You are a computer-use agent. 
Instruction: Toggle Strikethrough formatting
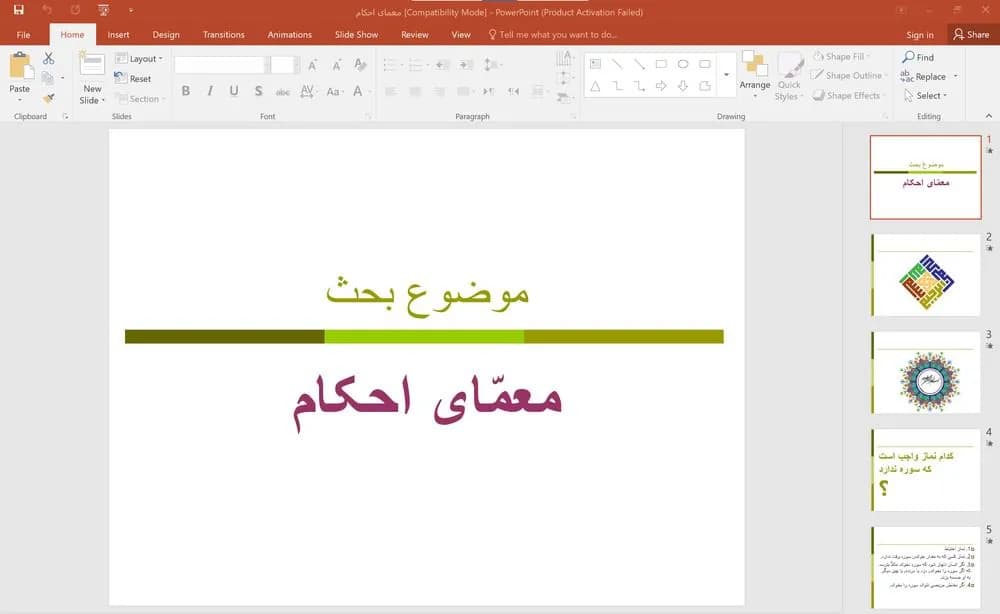283,92
